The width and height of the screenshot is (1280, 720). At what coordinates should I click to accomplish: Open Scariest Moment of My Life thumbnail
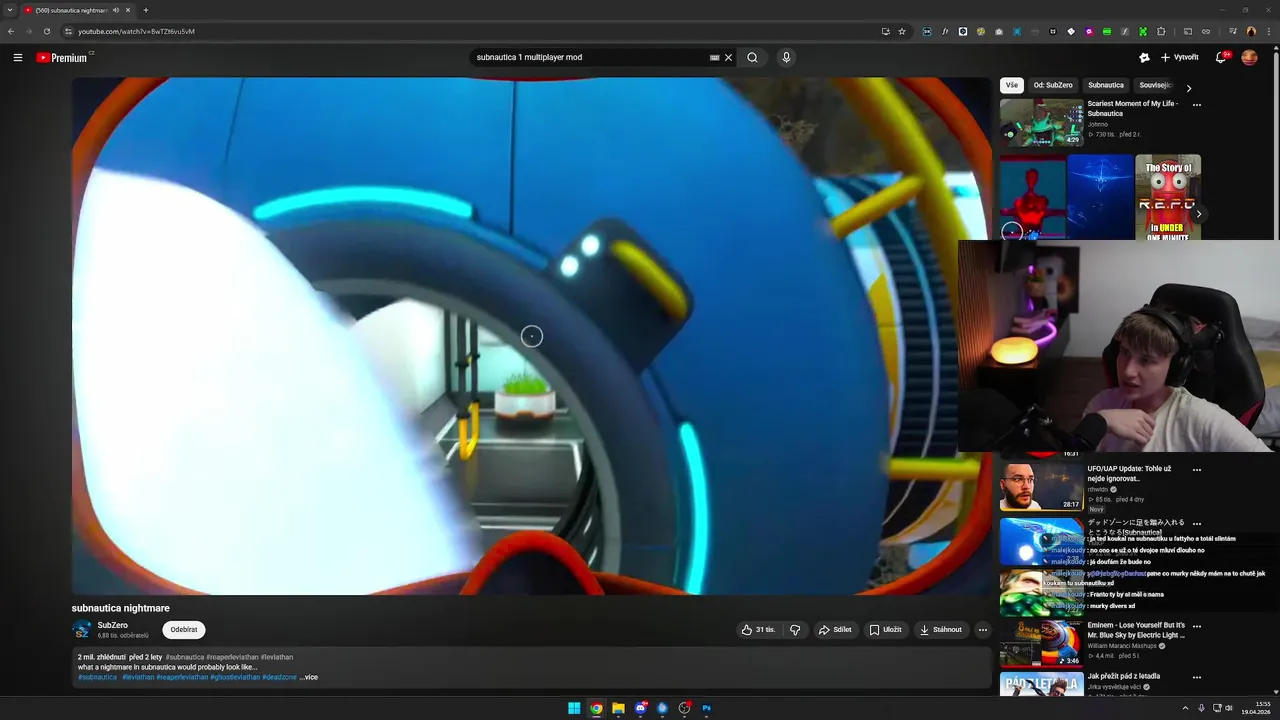[1041, 122]
